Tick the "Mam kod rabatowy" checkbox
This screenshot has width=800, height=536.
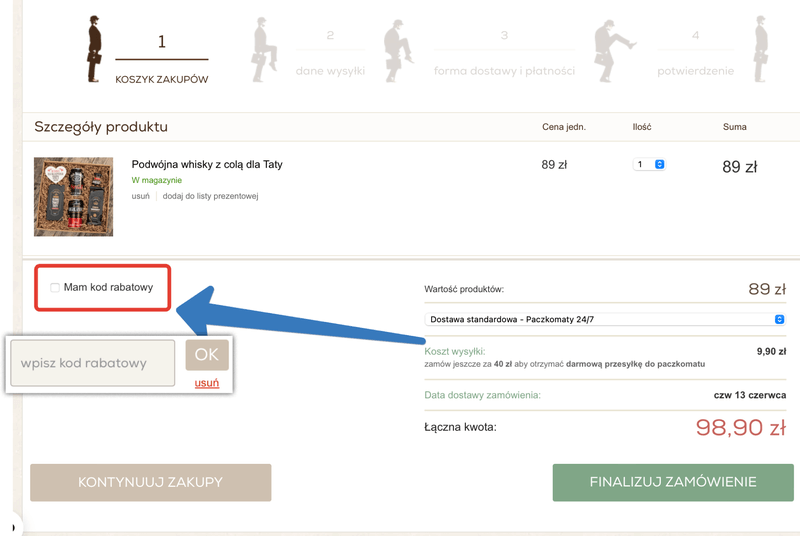point(55,288)
